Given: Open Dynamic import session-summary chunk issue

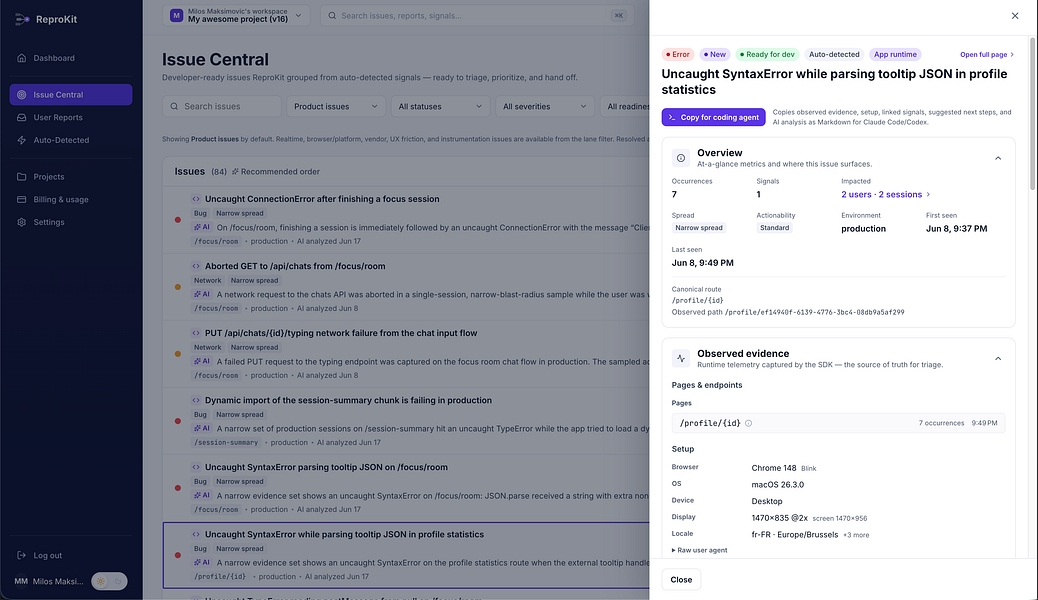Looking at the screenshot, I should pos(348,401).
